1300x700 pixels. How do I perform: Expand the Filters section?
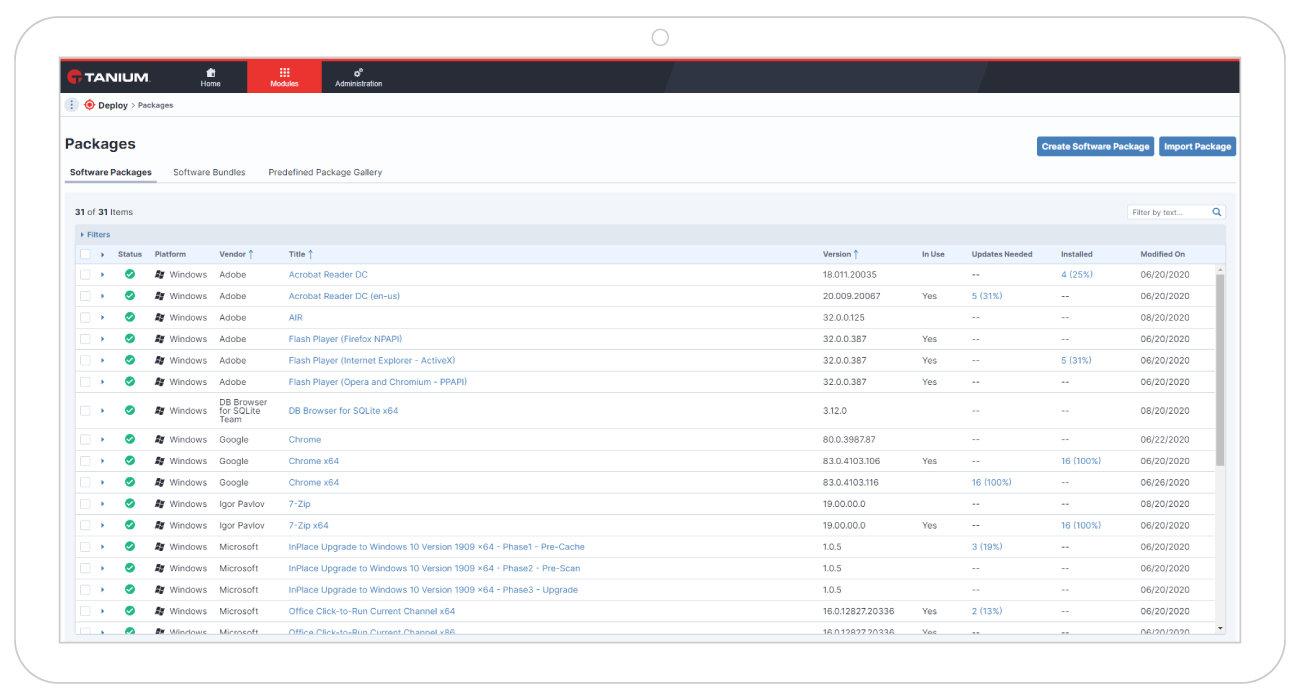tap(95, 234)
